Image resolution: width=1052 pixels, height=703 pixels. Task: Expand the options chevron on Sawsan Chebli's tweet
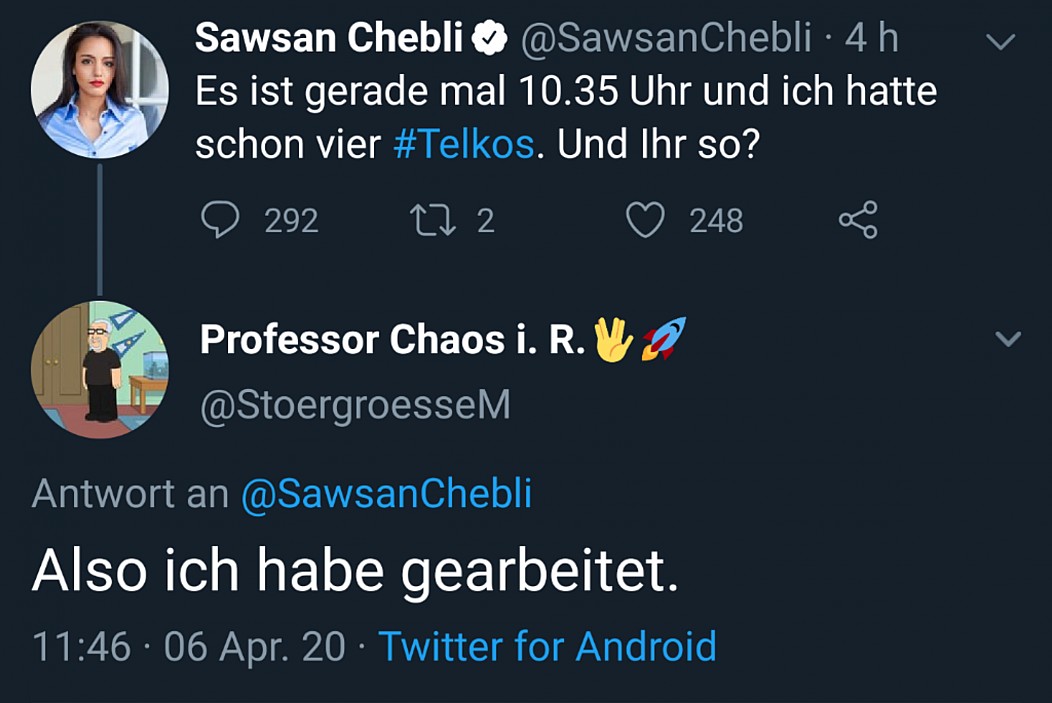point(1000,42)
